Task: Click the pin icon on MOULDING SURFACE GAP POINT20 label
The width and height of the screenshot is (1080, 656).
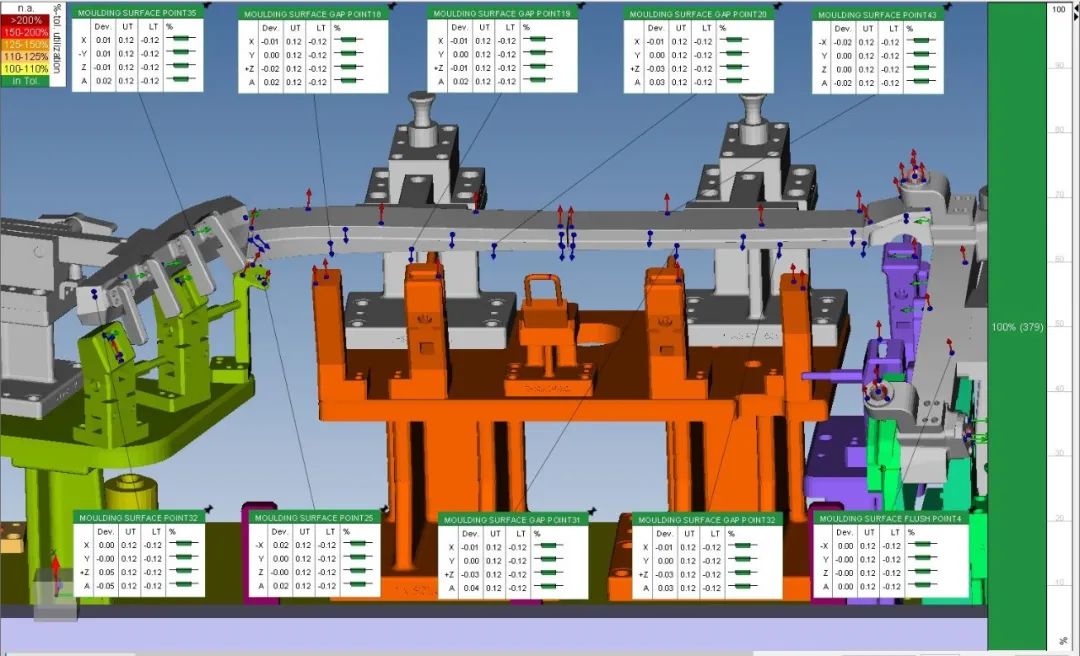Action: tap(778, 7)
